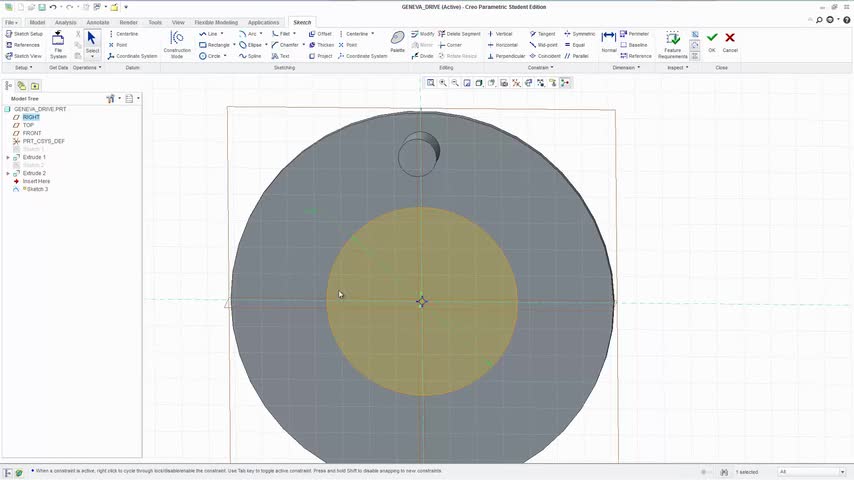Viewport: 854px width, 480px height.
Task: Switch to the Analysis tab
Action: tap(65, 22)
